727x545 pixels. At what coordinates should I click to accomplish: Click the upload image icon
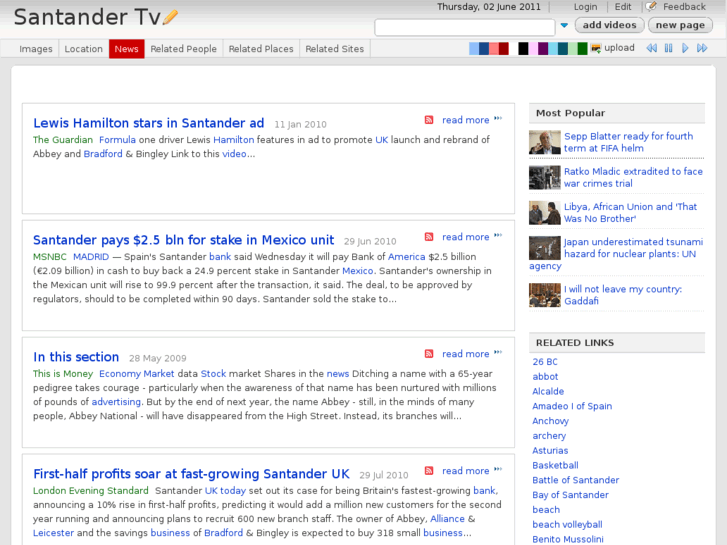pyautogui.click(x=596, y=48)
